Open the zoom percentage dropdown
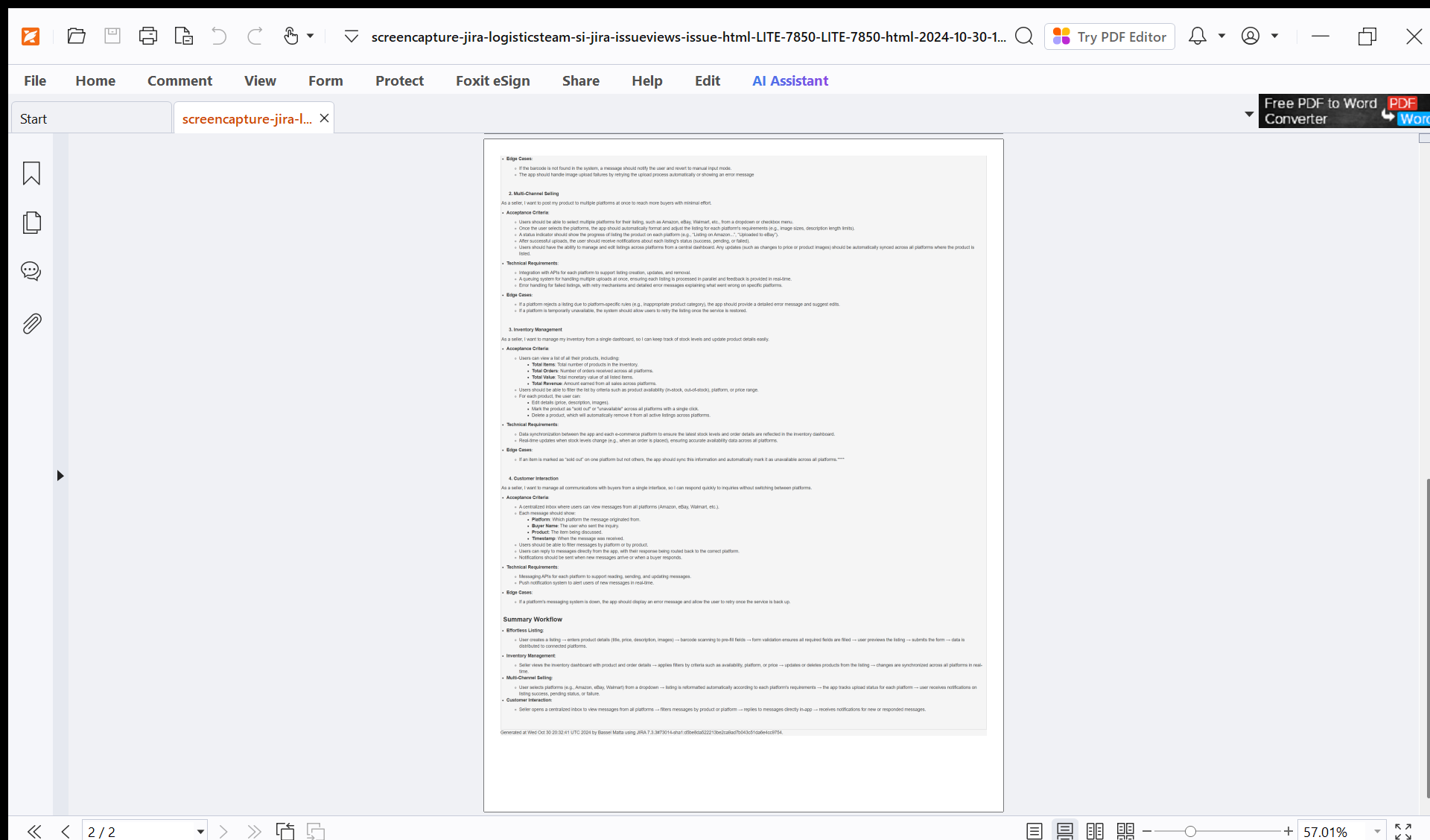The height and width of the screenshot is (840, 1430). tap(1377, 831)
